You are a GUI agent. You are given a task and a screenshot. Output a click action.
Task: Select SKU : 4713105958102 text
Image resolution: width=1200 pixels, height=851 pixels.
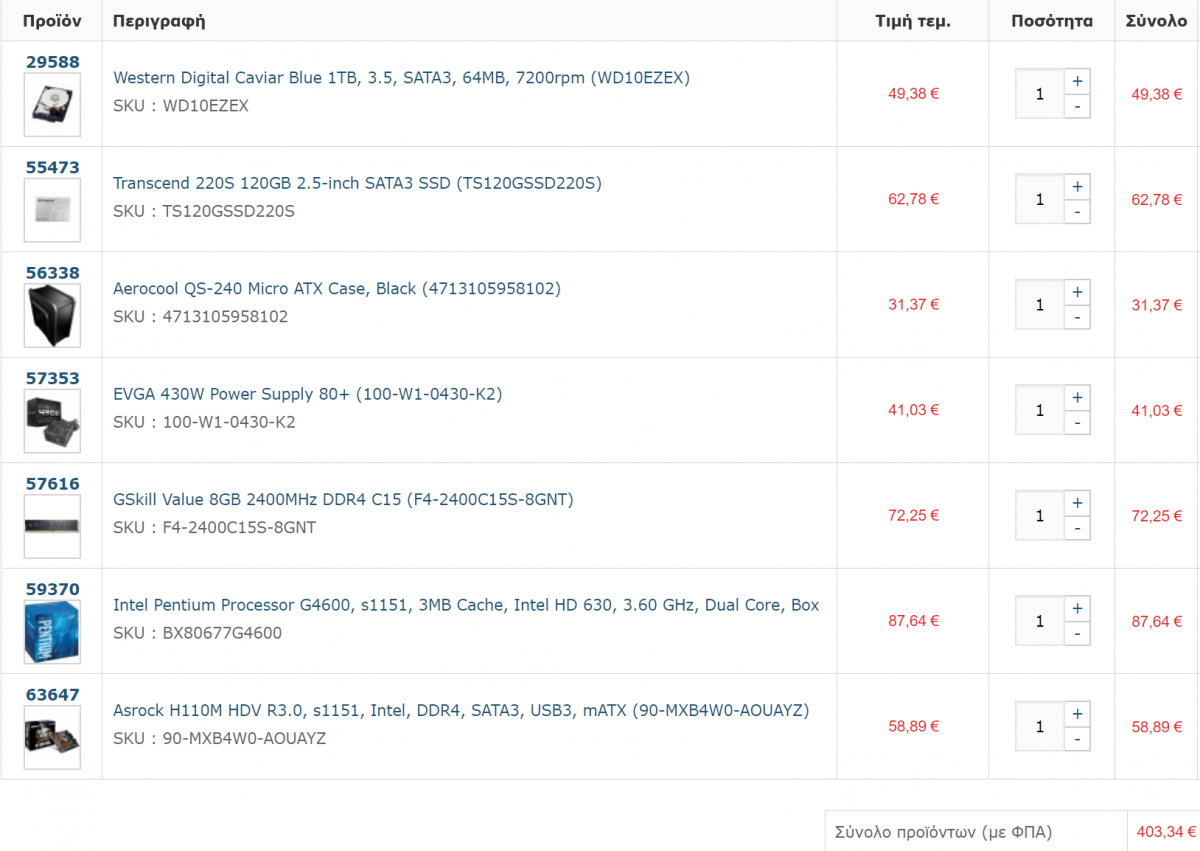coord(200,316)
